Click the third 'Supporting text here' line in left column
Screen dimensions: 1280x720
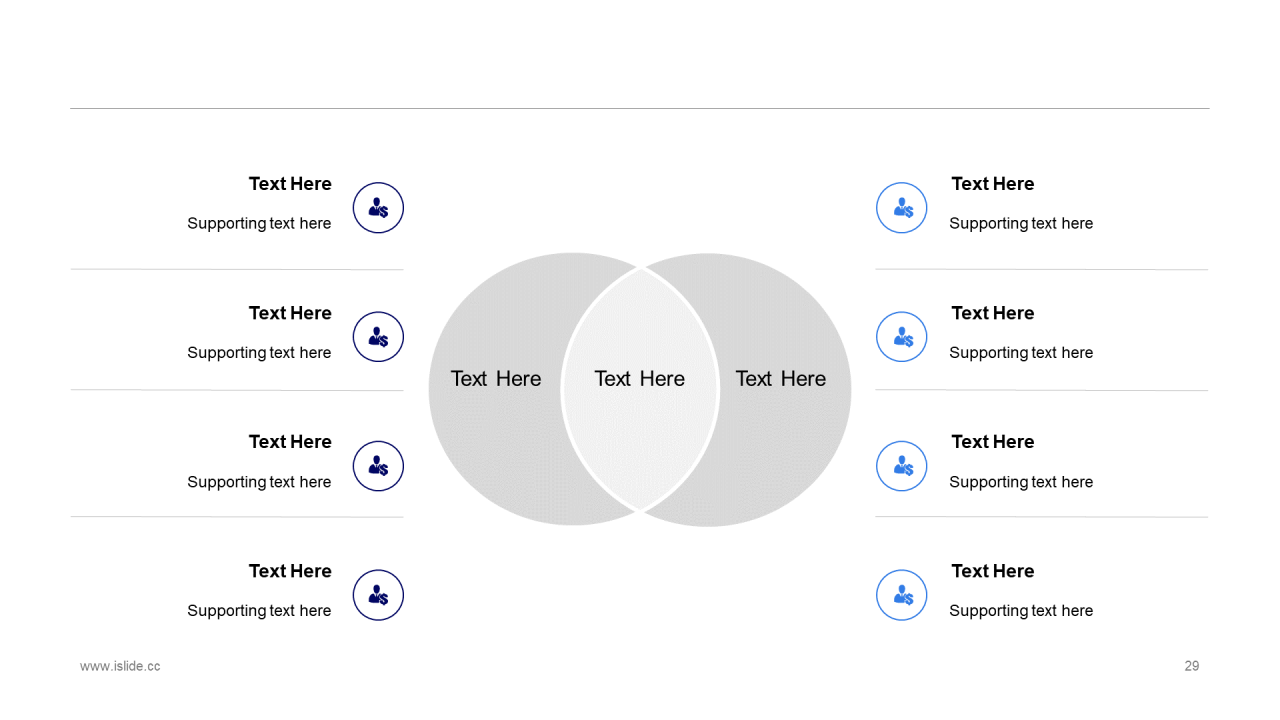tap(259, 482)
